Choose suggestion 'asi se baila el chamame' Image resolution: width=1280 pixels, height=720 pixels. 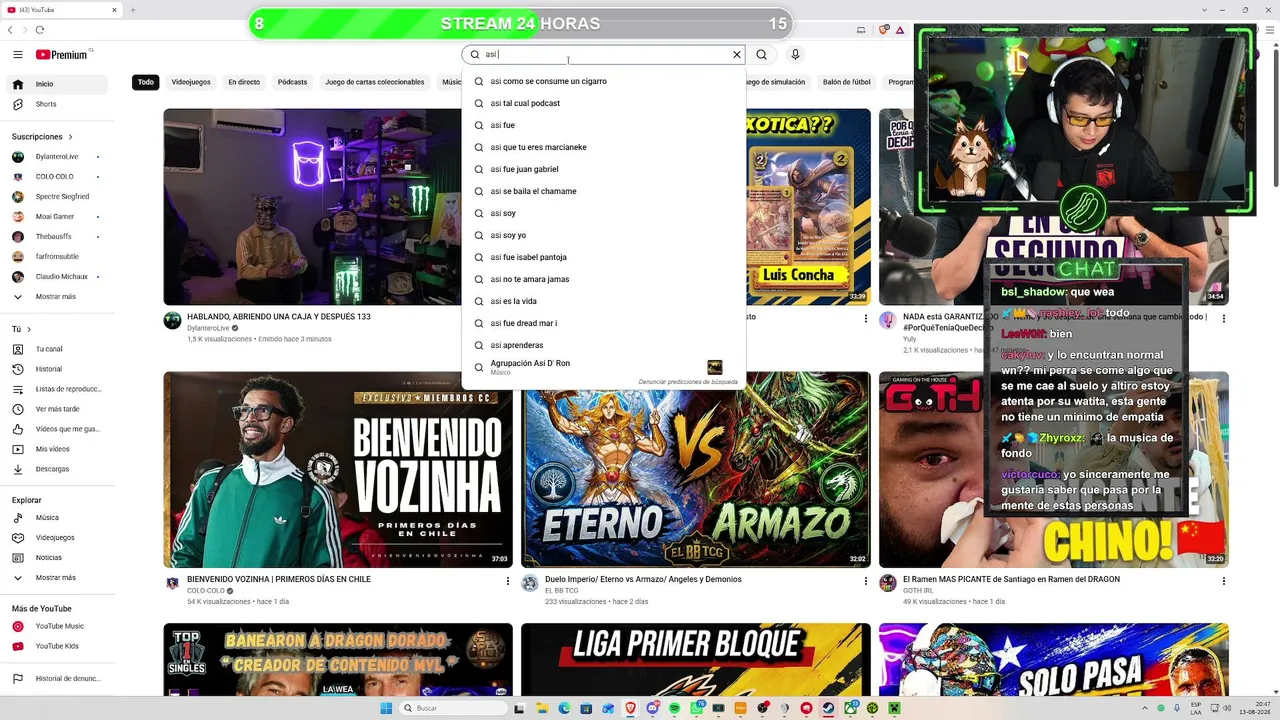point(604,191)
